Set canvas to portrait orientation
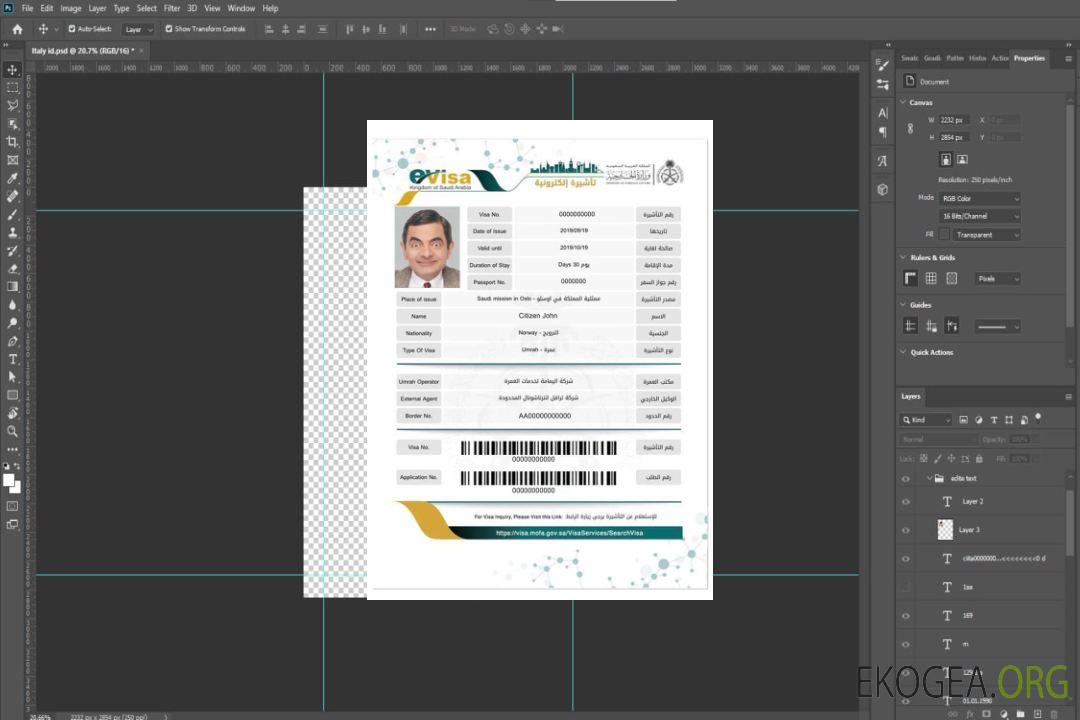Image resolution: width=1080 pixels, height=720 pixels. point(946,160)
